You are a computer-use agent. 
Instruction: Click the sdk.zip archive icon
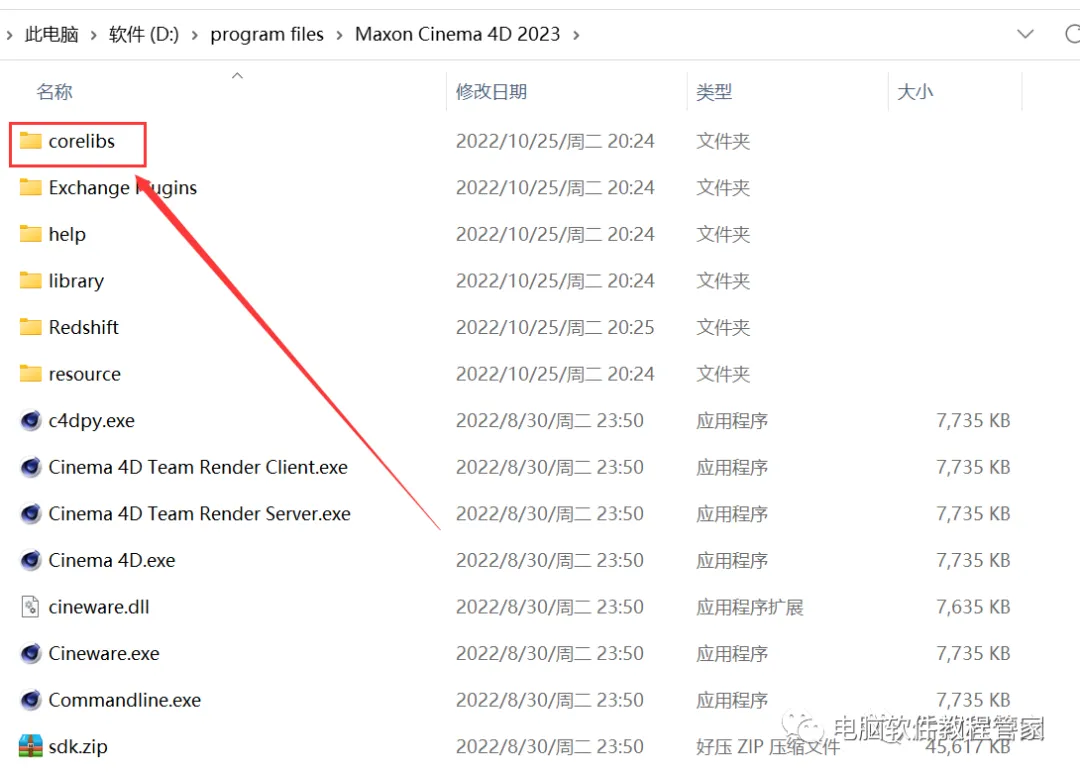tap(30, 746)
